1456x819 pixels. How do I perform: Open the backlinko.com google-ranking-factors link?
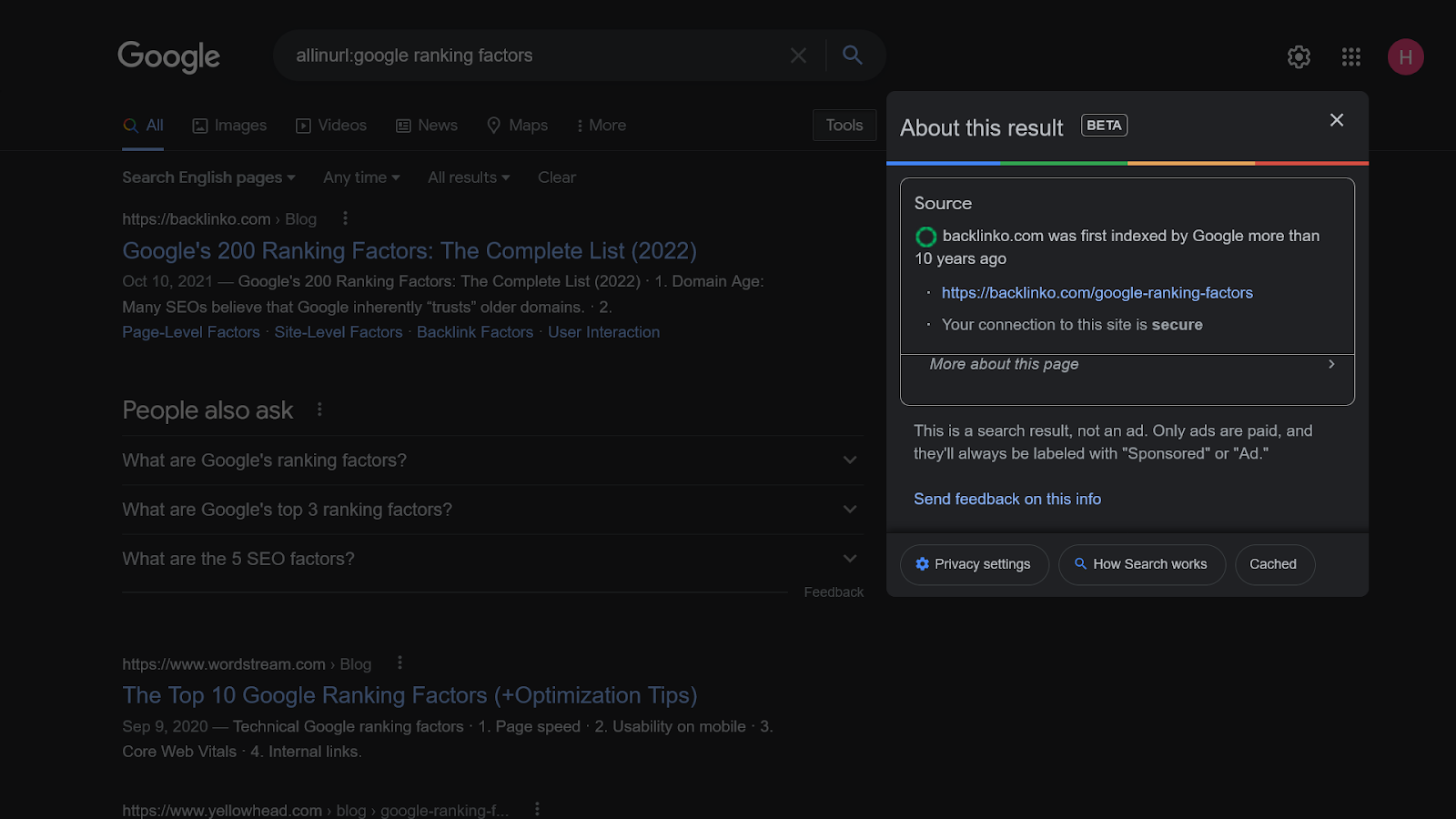[1097, 293]
